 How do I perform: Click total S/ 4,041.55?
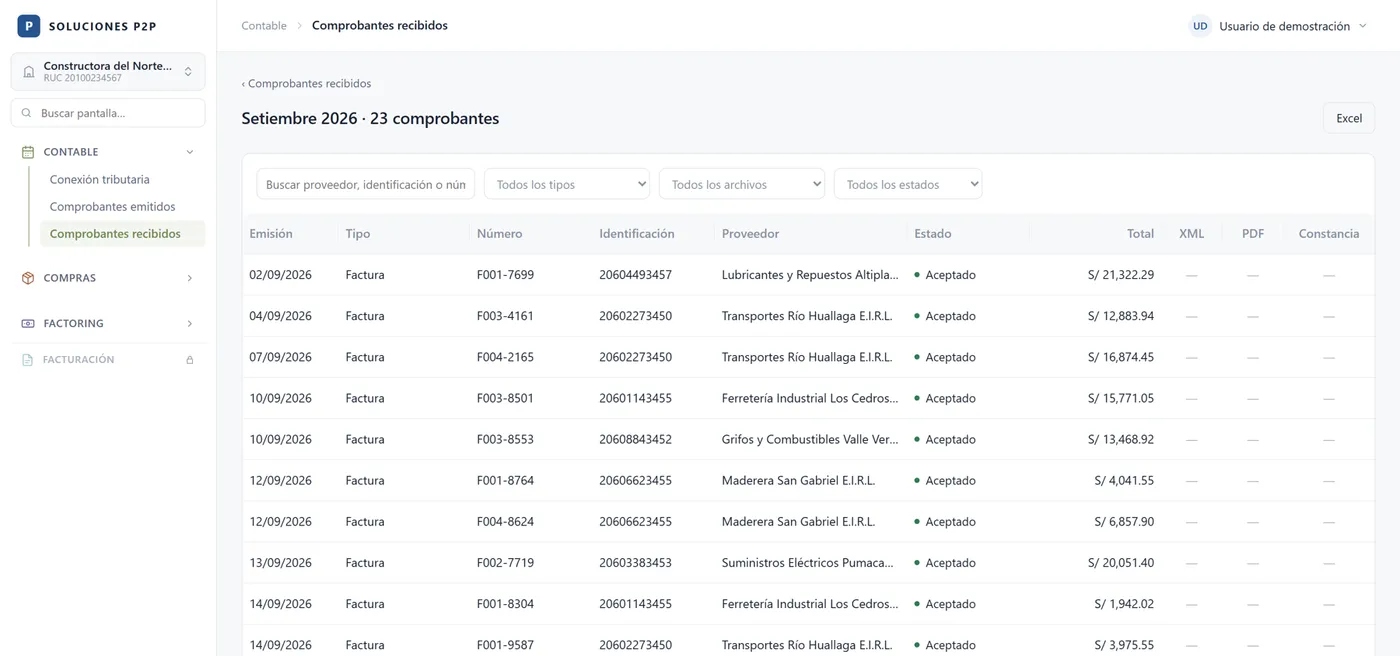pos(1124,481)
